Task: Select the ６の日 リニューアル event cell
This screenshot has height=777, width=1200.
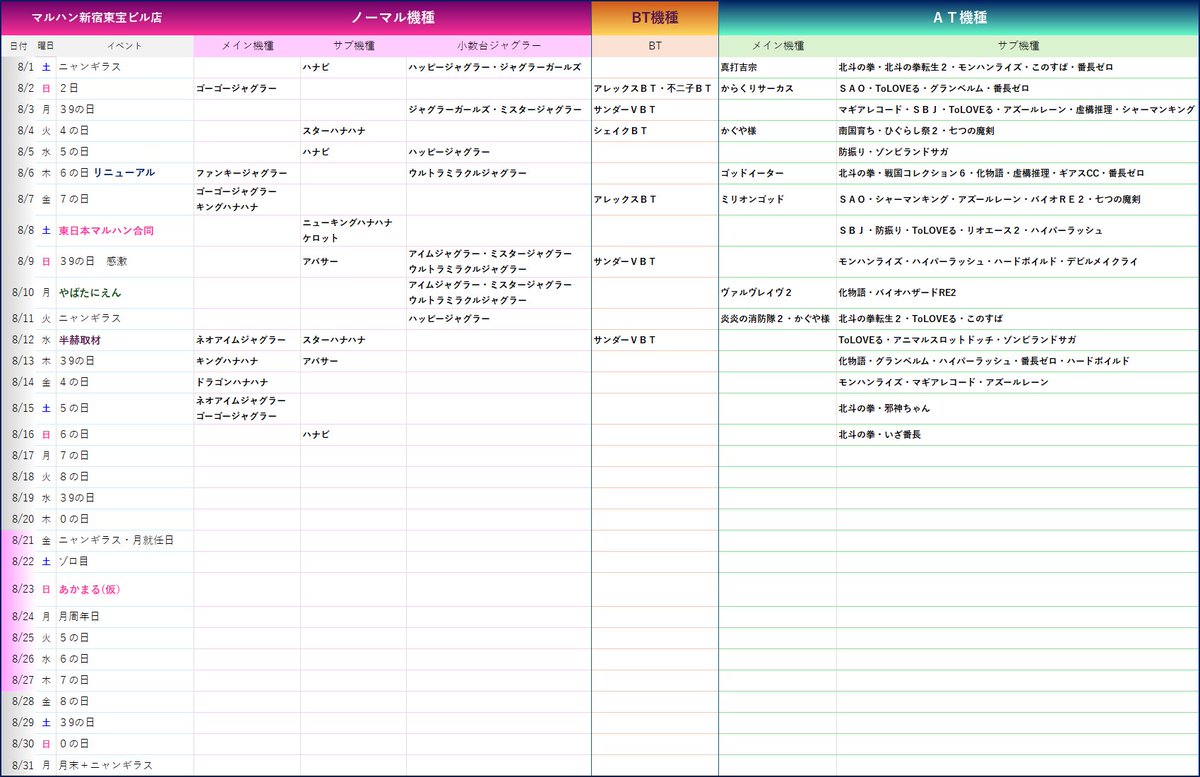Action: (x=125, y=172)
